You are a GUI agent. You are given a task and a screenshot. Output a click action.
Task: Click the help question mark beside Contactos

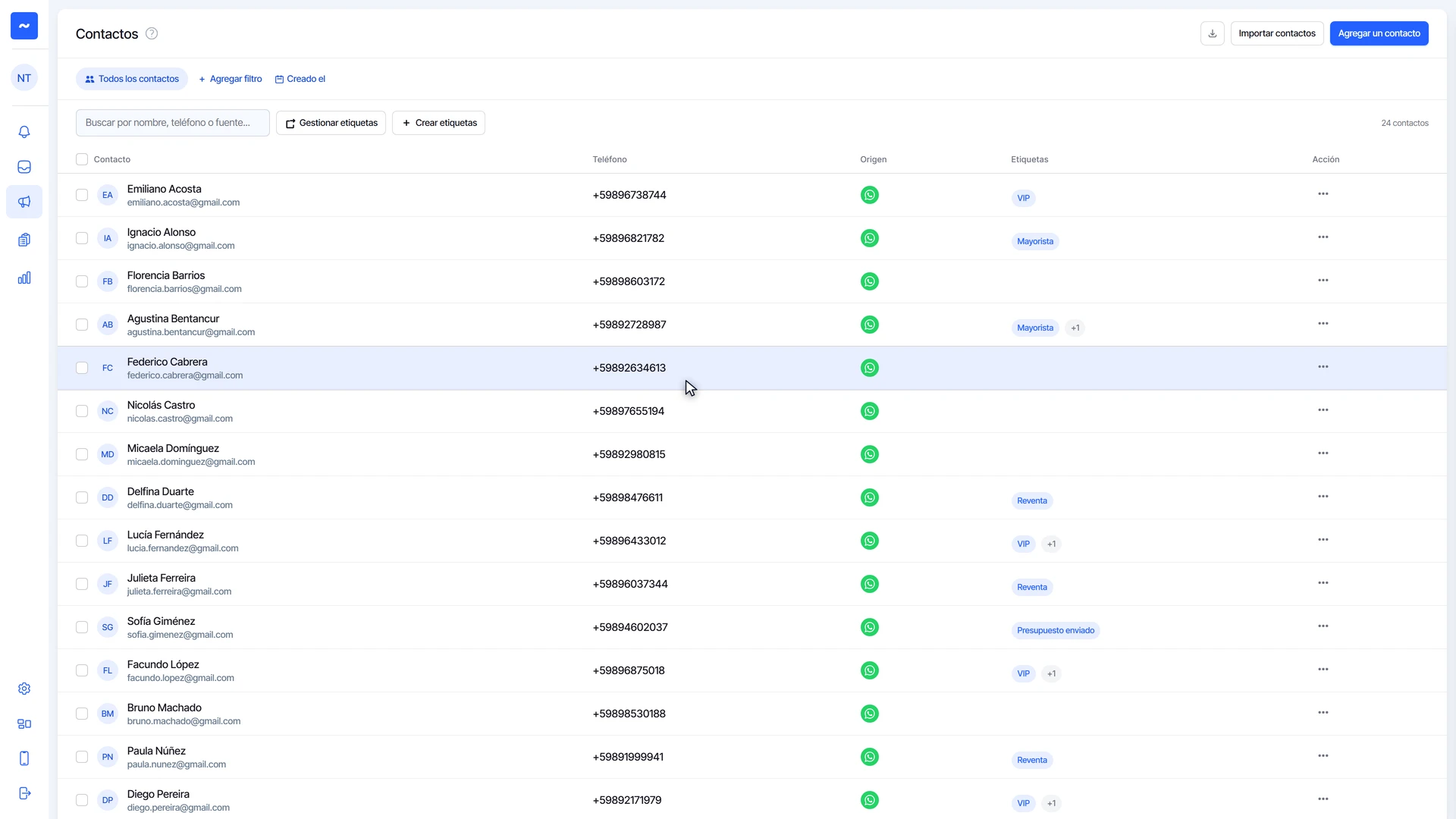(x=152, y=33)
